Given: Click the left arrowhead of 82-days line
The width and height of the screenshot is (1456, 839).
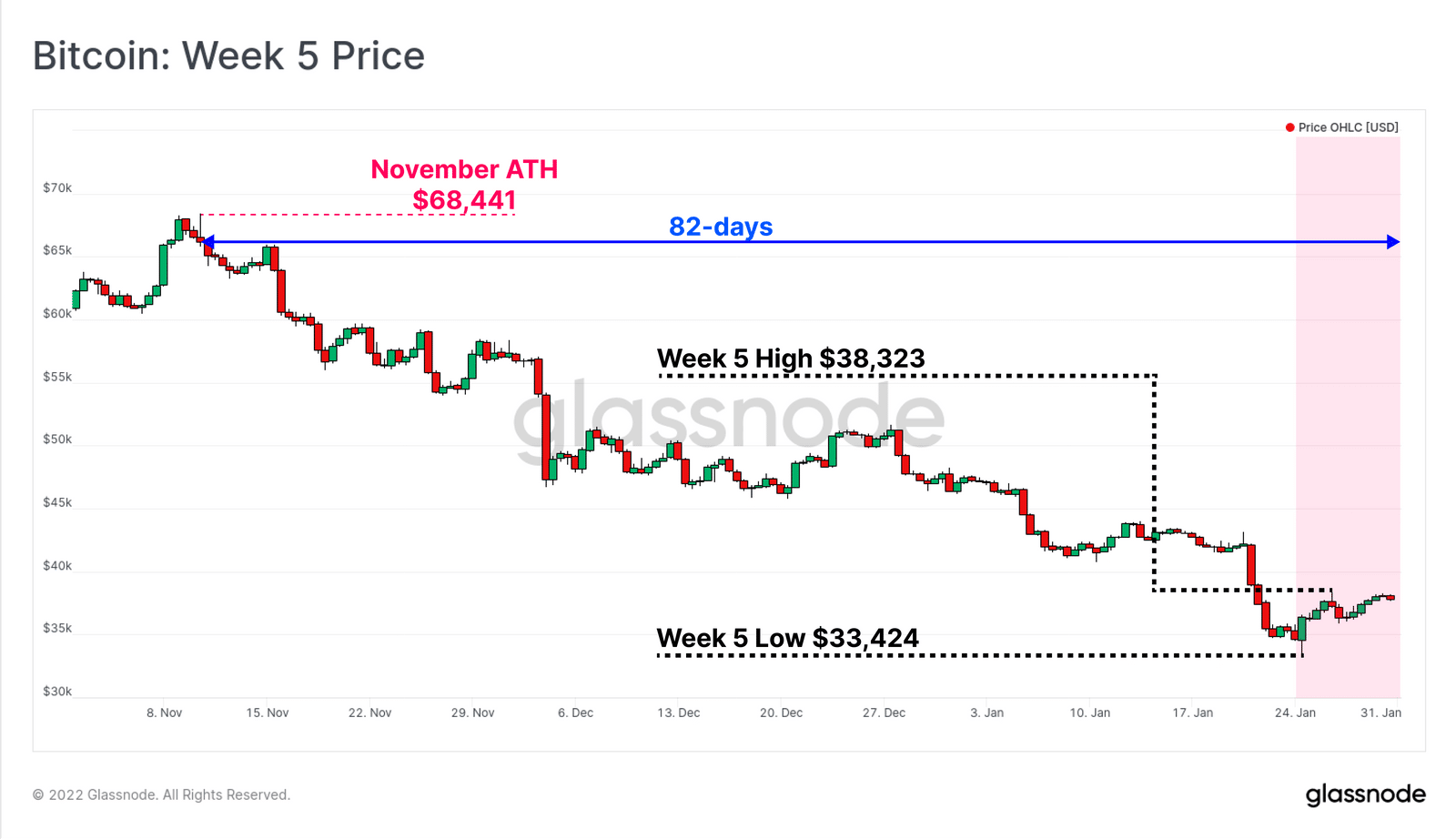Looking at the screenshot, I should 207,242.
